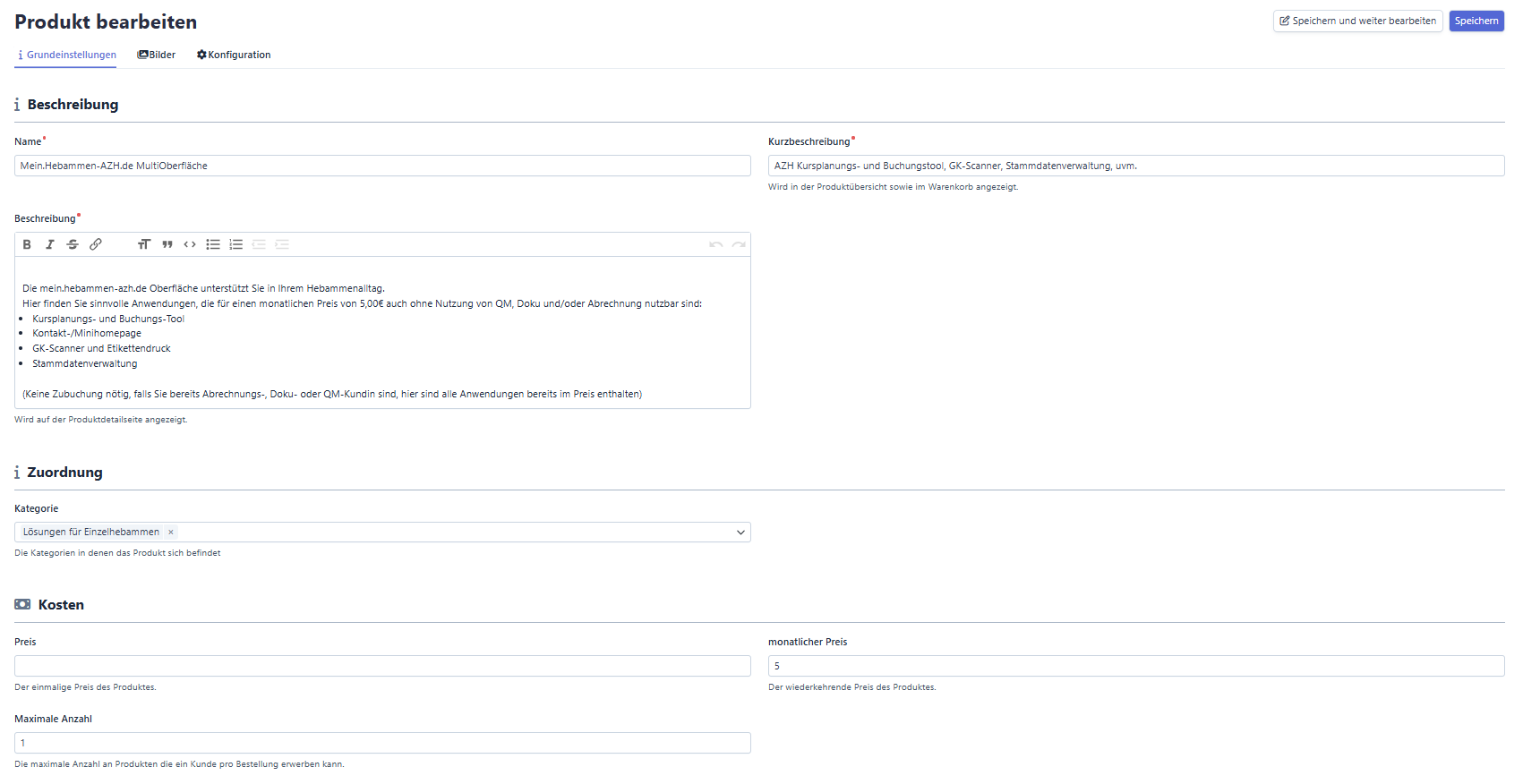Create a numbered list
The image size is (1523, 784).
pos(236,244)
